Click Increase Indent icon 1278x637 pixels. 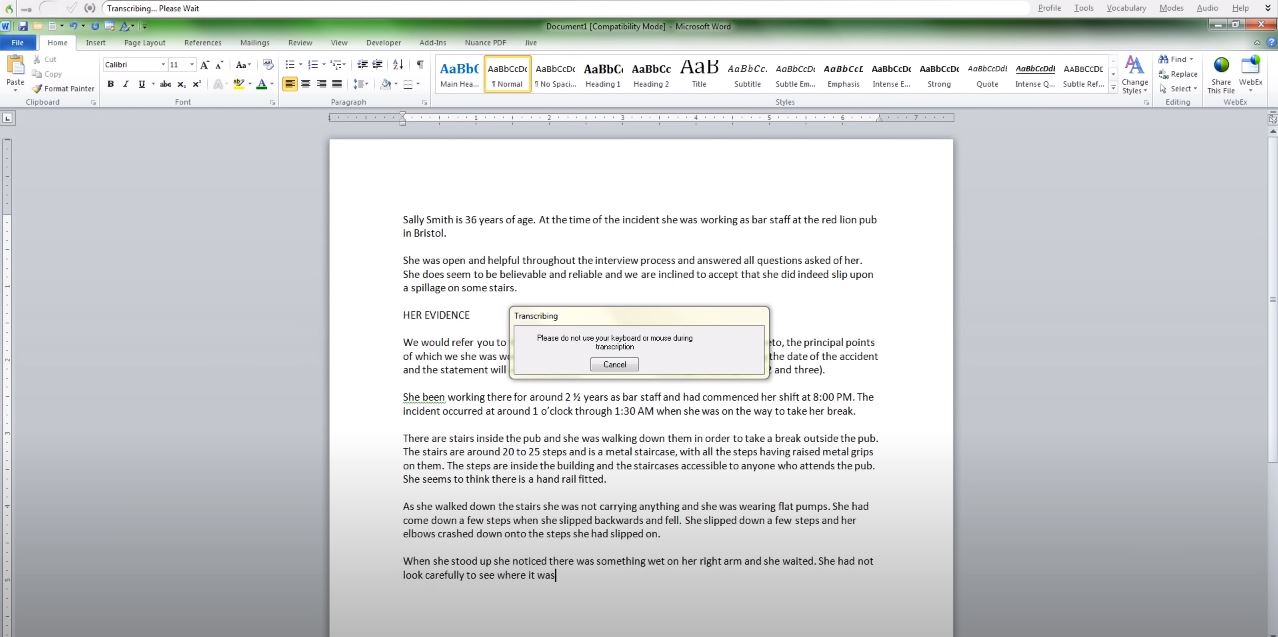click(378, 65)
